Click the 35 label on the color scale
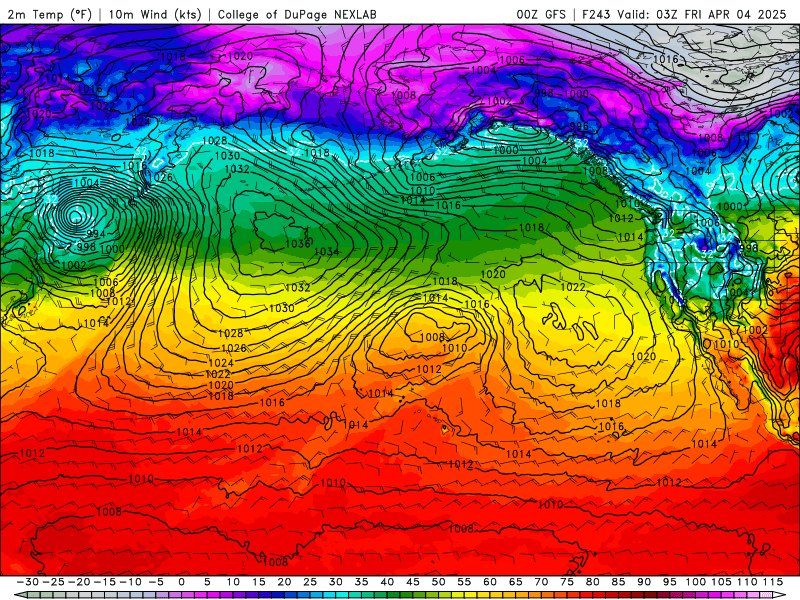The height and width of the screenshot is (600, 800). 361,582
